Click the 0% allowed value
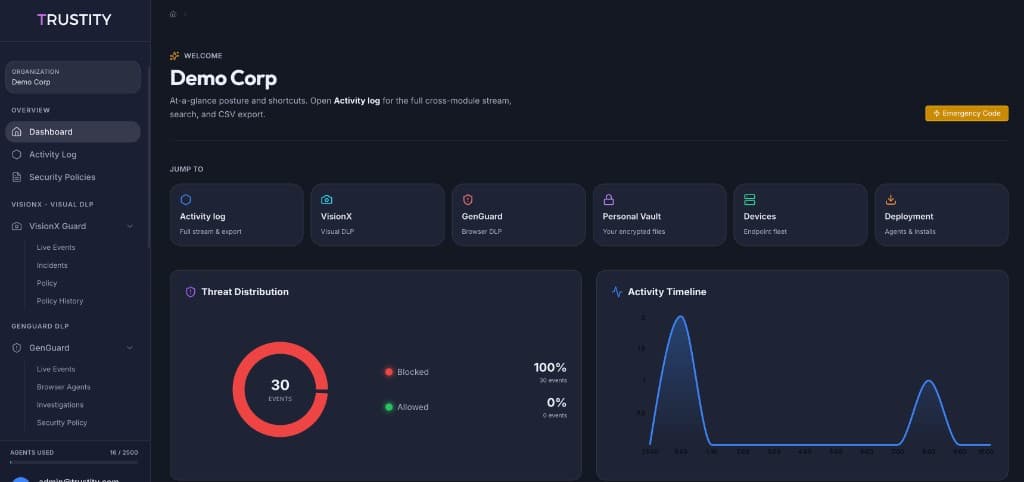 click(556, 402)
